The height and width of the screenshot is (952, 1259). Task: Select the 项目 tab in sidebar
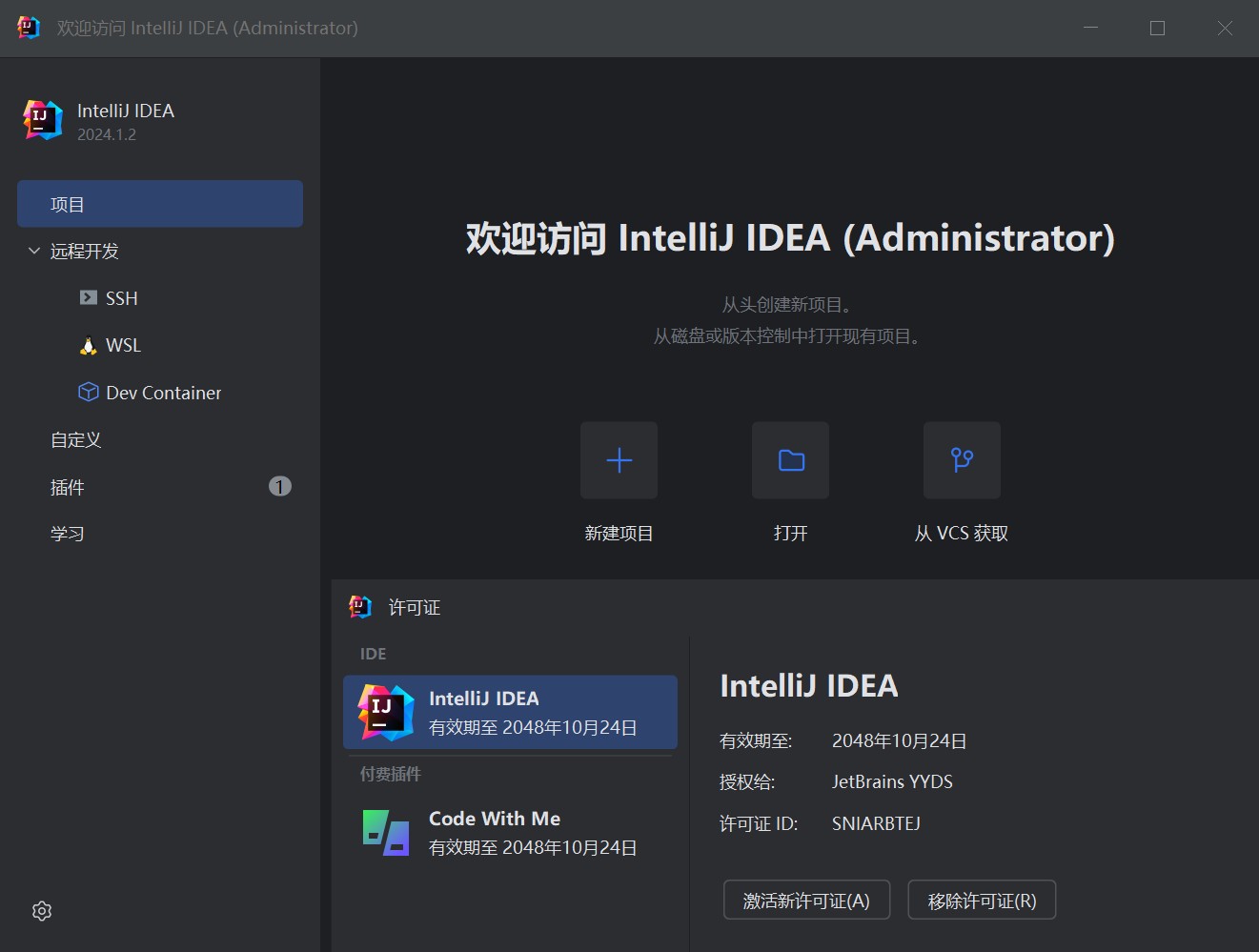pos(160,204)
